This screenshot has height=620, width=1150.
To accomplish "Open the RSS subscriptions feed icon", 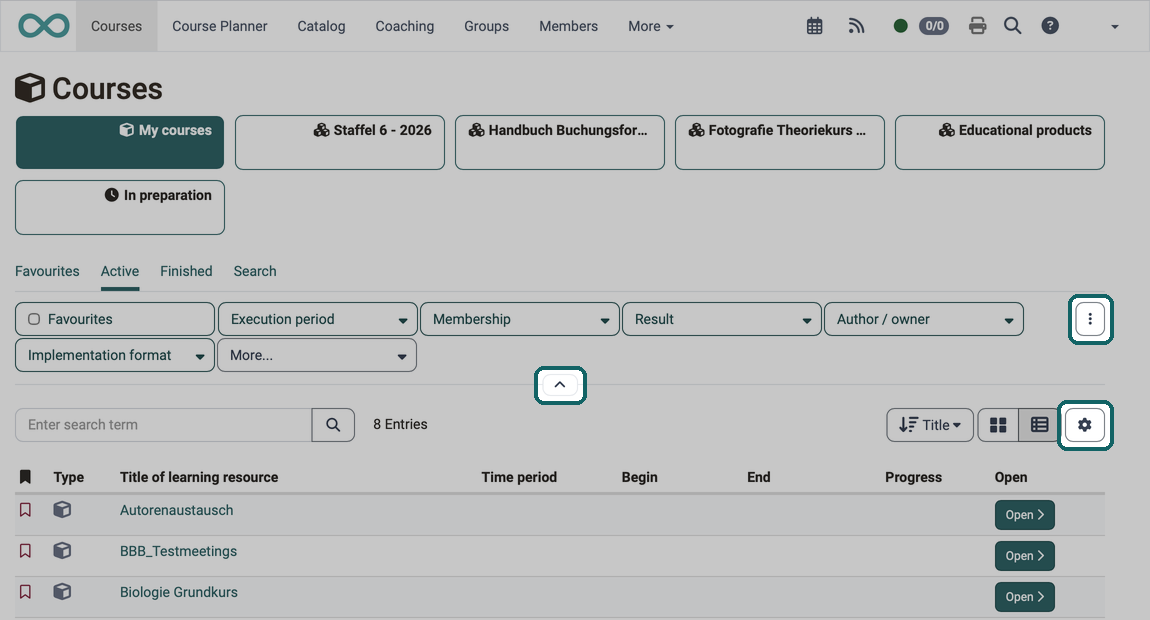I will 857,26.
